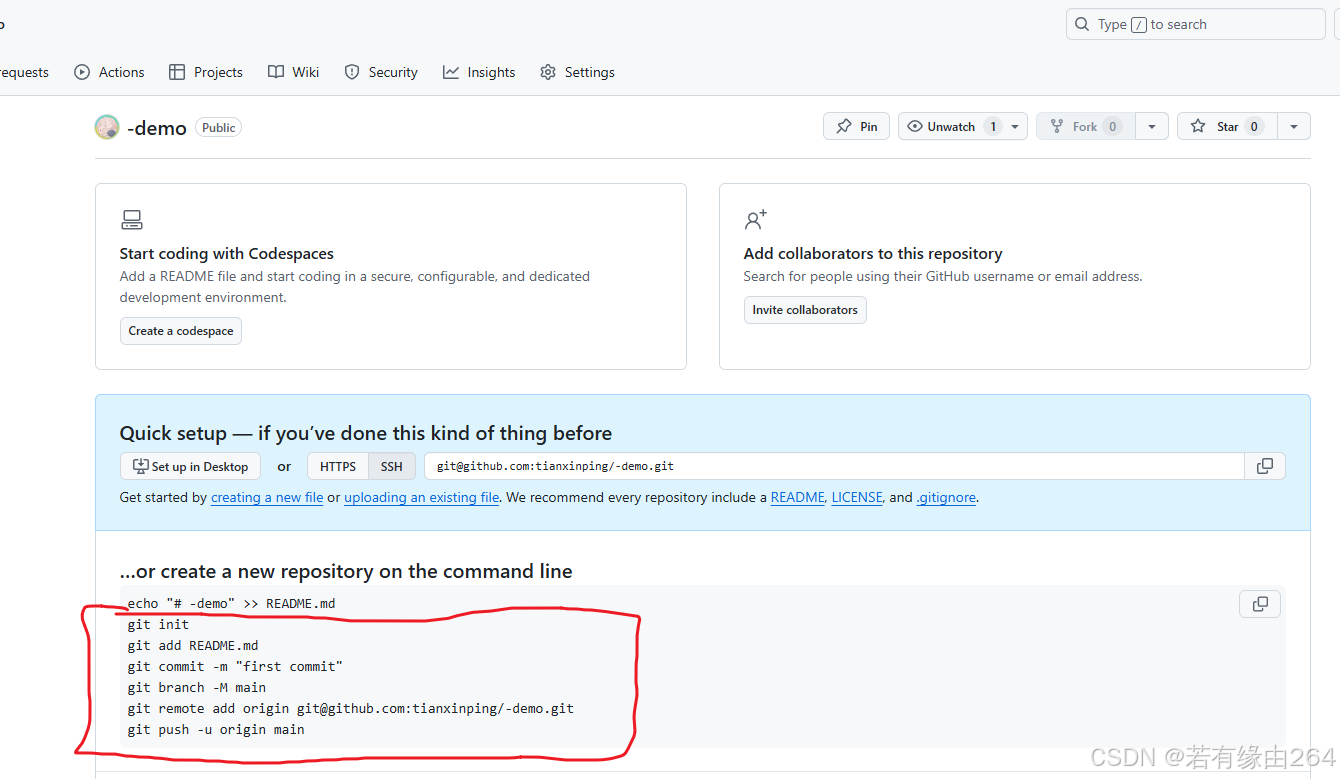Viewport: 1340px width, 779px height.
Task: Open the Wiki tab
Action: (294, 72)
